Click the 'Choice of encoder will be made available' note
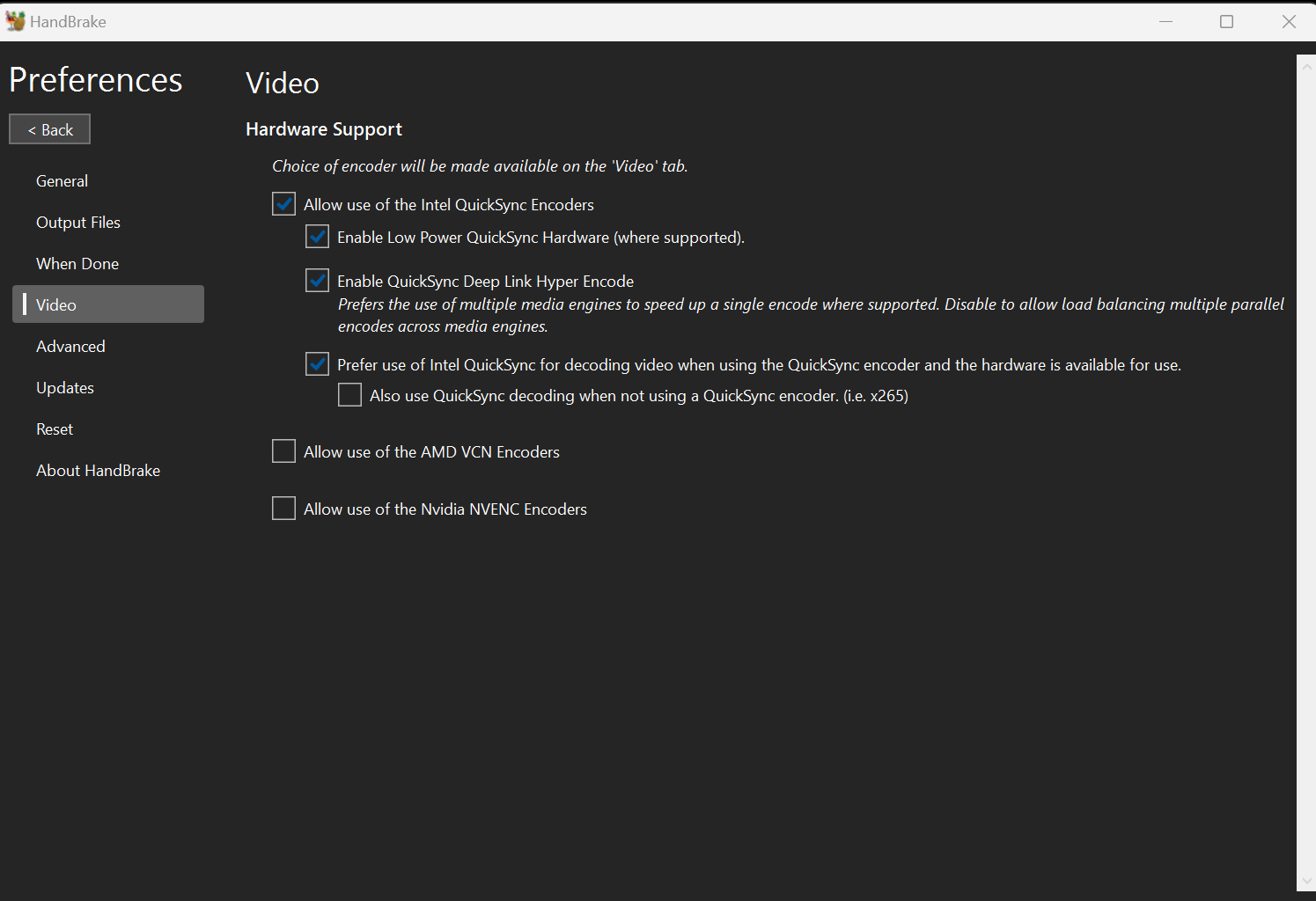The image size is (1316, 901). click(x=480, y=166)
